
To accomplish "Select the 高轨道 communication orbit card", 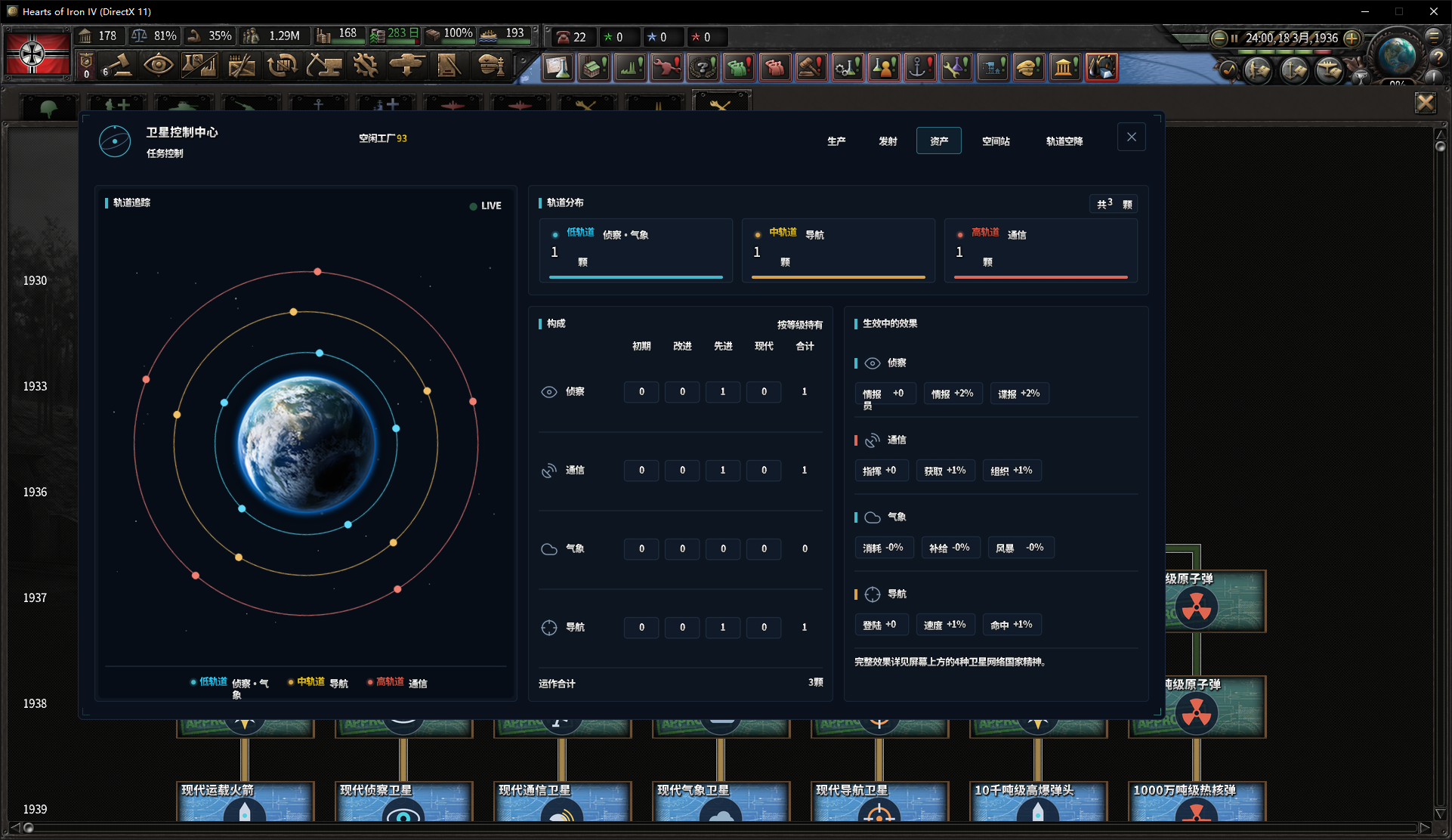I will point(1041,250).
